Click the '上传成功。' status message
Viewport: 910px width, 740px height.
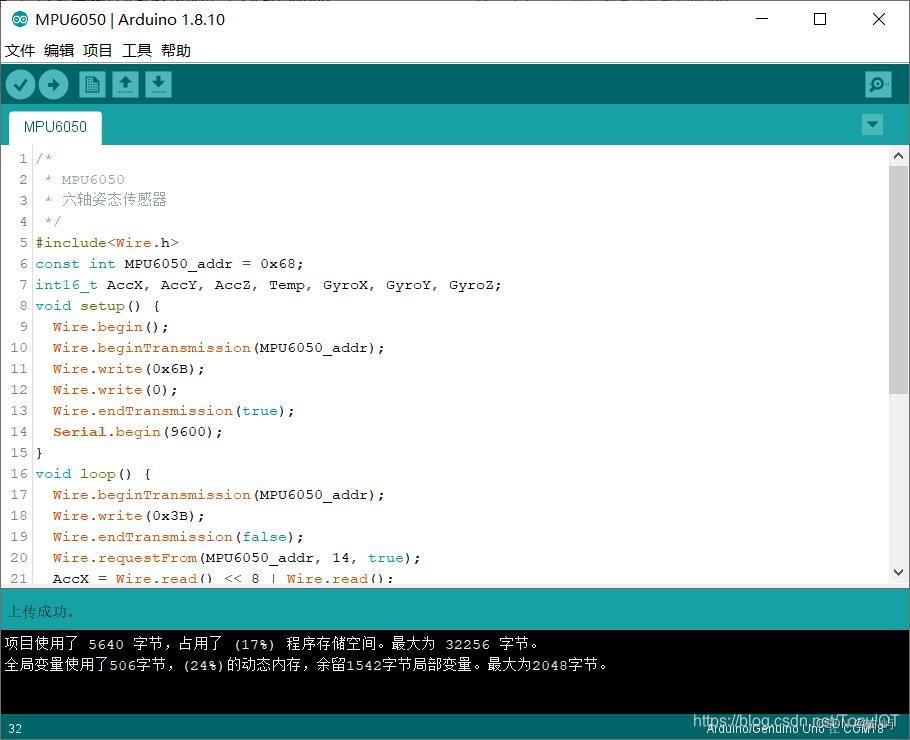coord(41,611)
